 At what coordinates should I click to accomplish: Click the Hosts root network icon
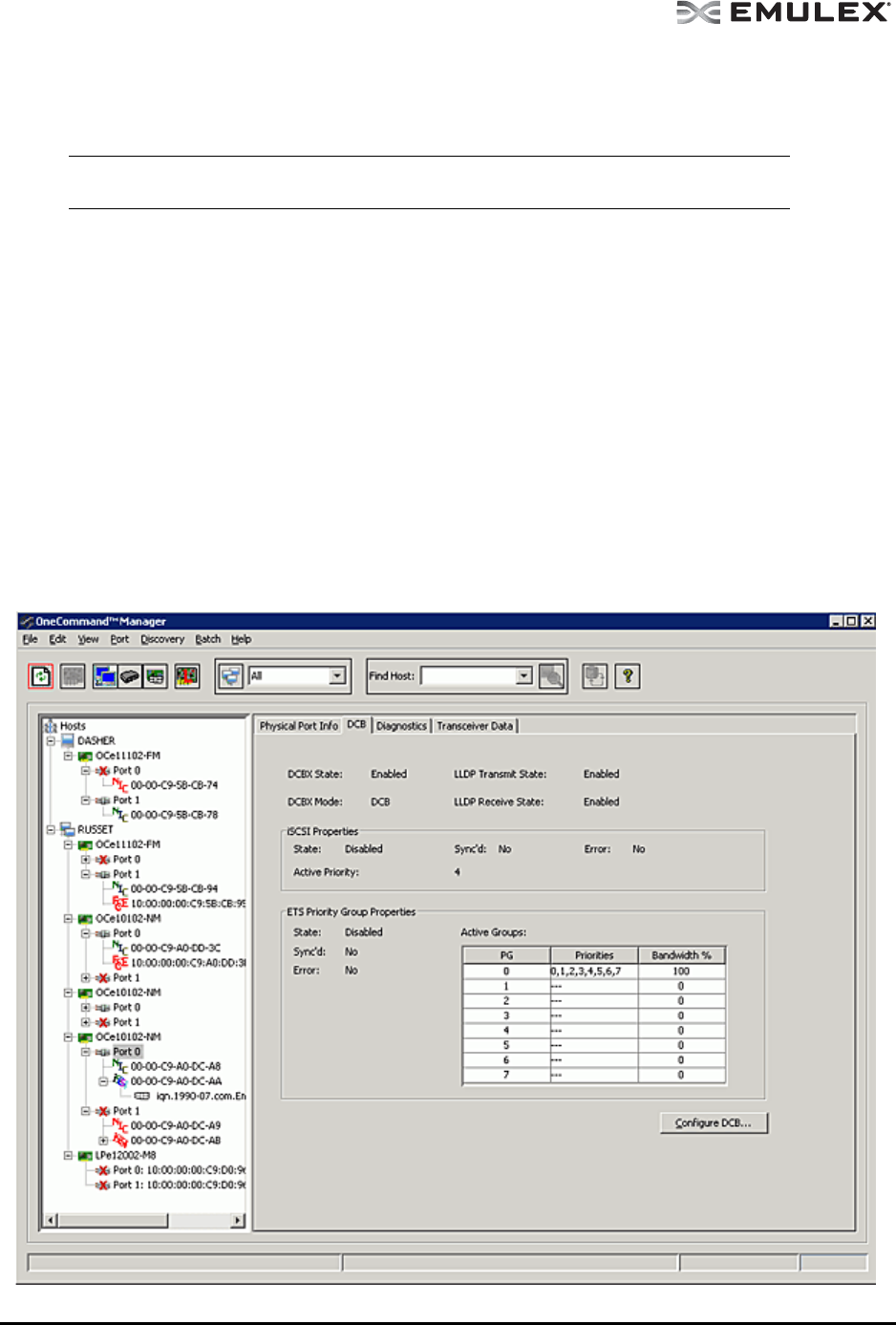51,726
